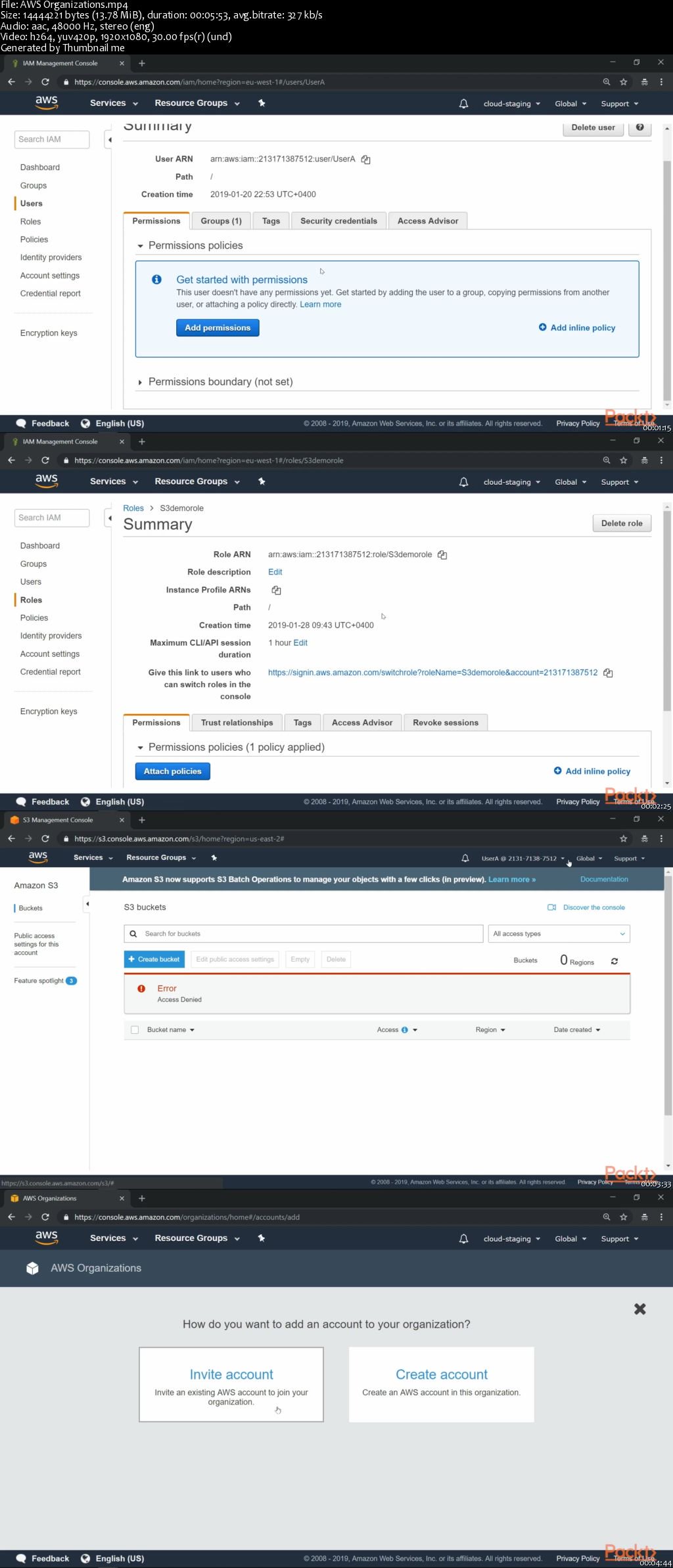Screen dimensions: 673x1568
Task: Collapse the Permissions policies section for UserA
Action: pos(140,246)
